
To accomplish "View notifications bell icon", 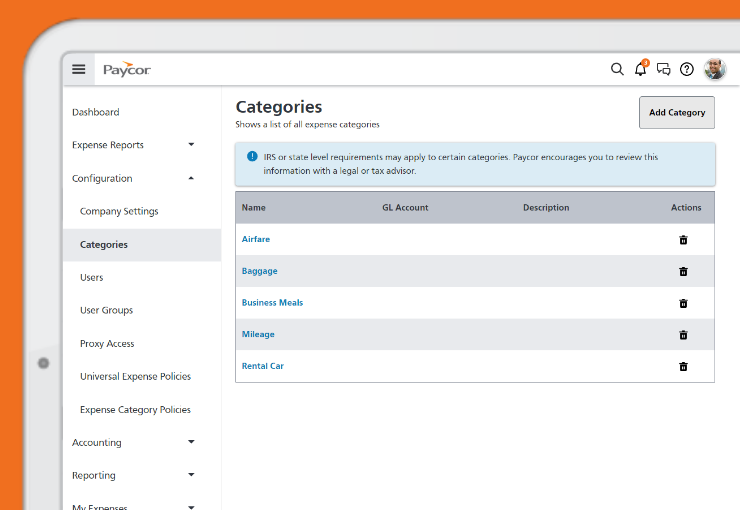I will (640, 68).
